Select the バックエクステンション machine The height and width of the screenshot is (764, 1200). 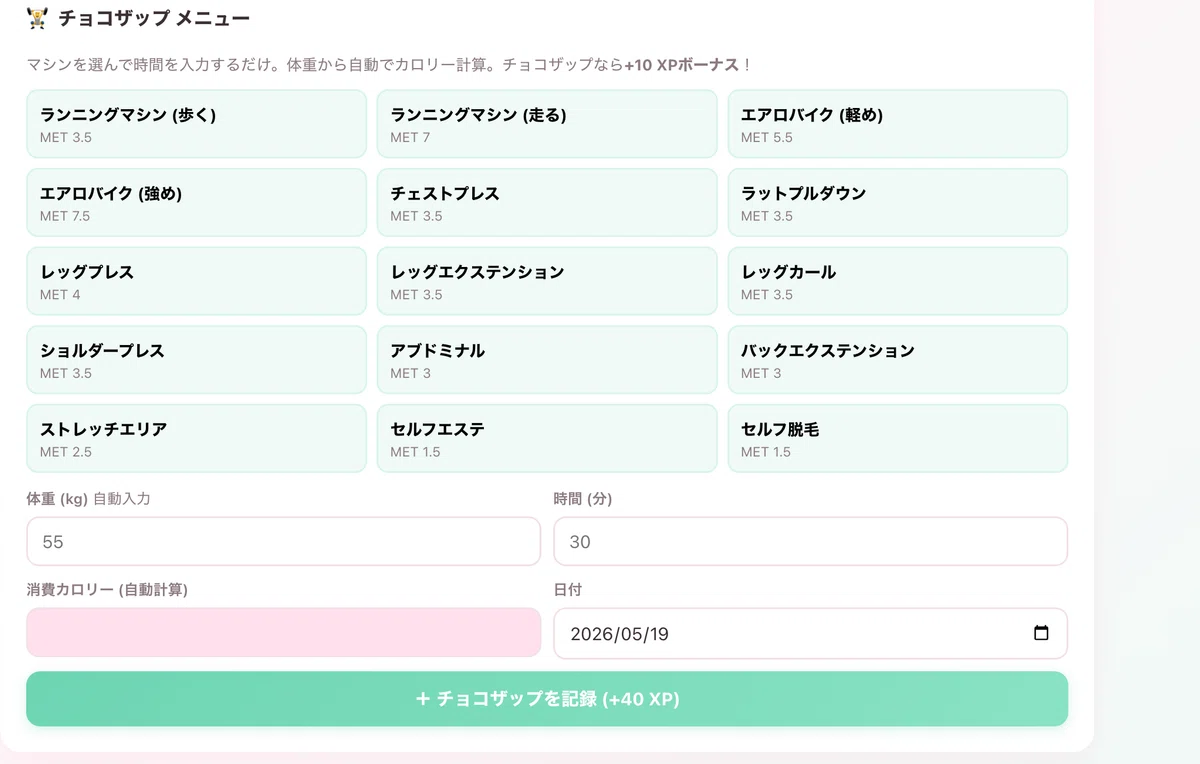(x=897, y=360)
